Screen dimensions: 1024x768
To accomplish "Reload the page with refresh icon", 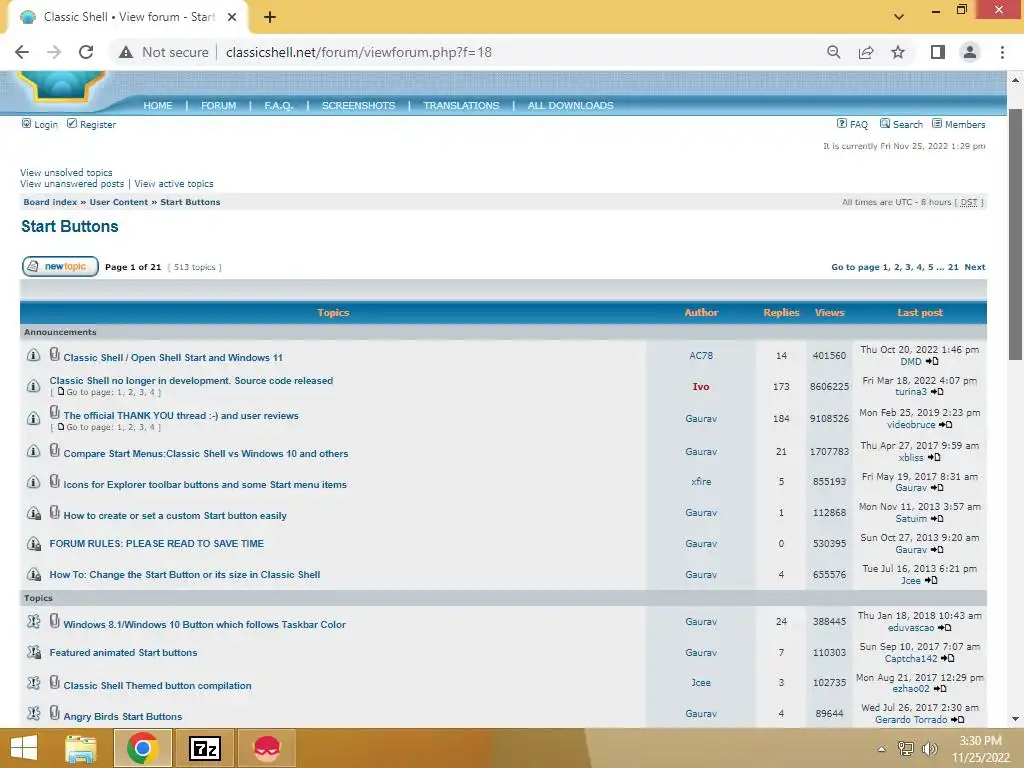I will (x=86, y=52).
